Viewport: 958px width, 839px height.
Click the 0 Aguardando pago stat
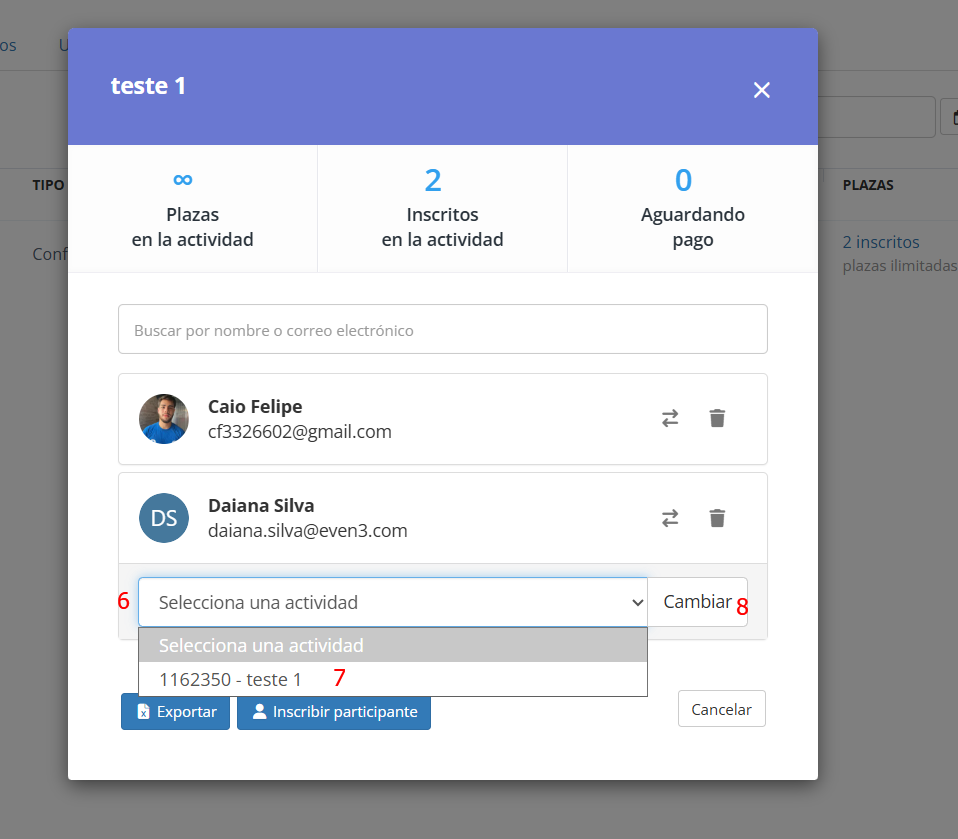(x=693, y=208)
